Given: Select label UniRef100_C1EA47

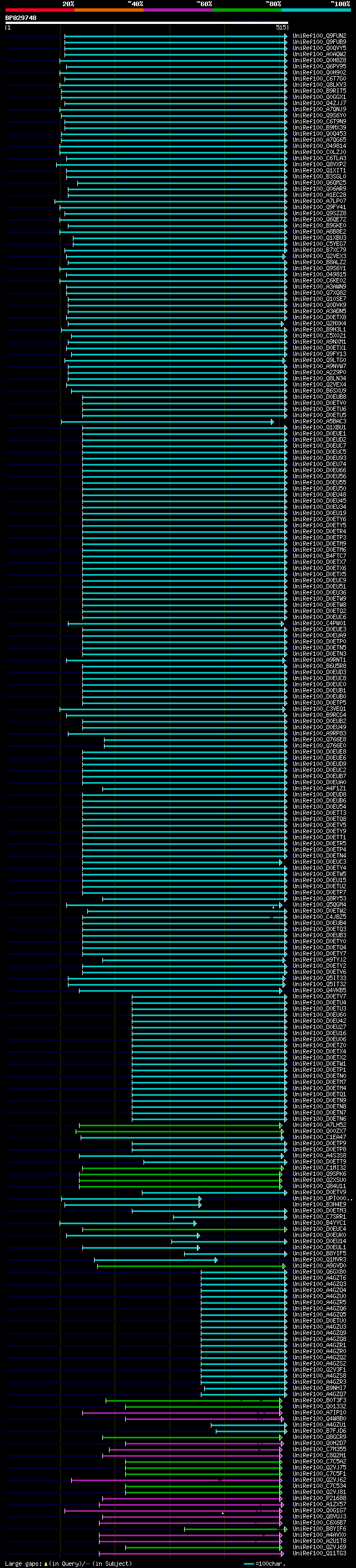Looking at the screenshot, I should [319, 1137].
